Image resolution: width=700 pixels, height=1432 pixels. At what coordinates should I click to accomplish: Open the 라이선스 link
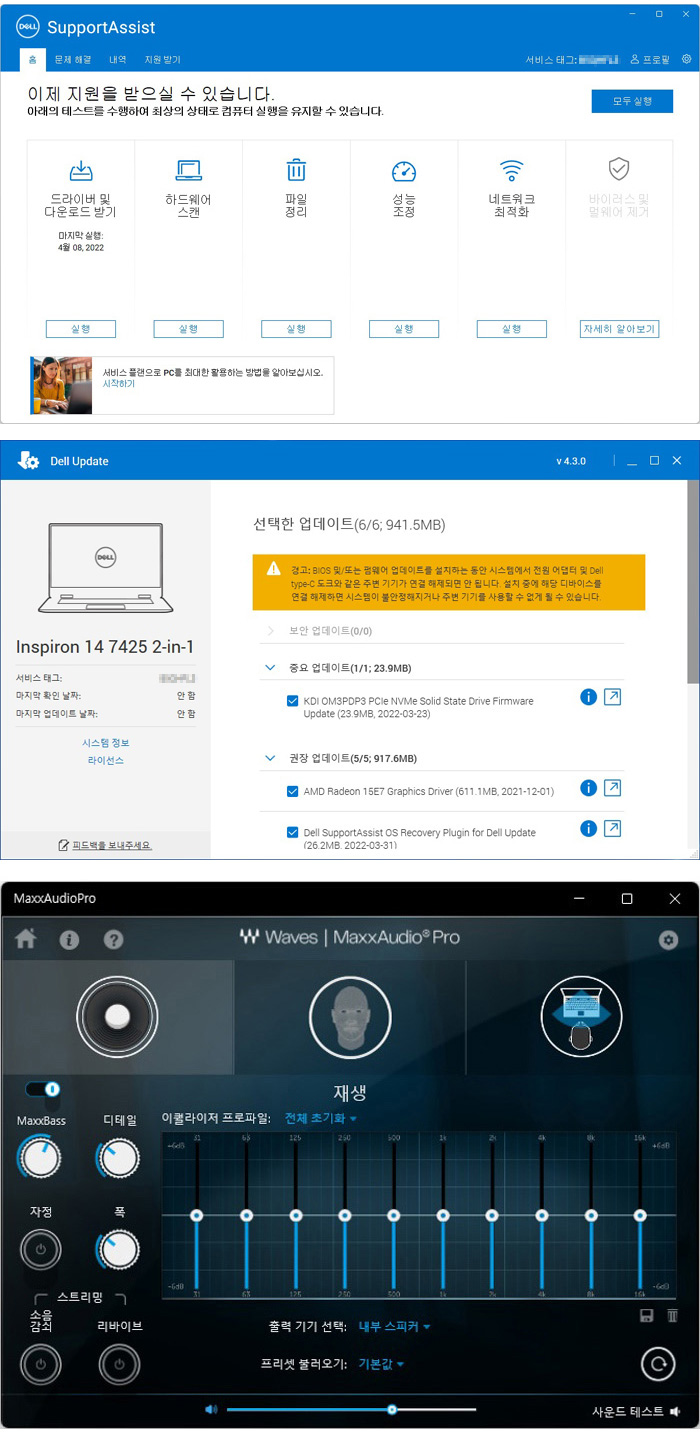[x=105, y=761]
